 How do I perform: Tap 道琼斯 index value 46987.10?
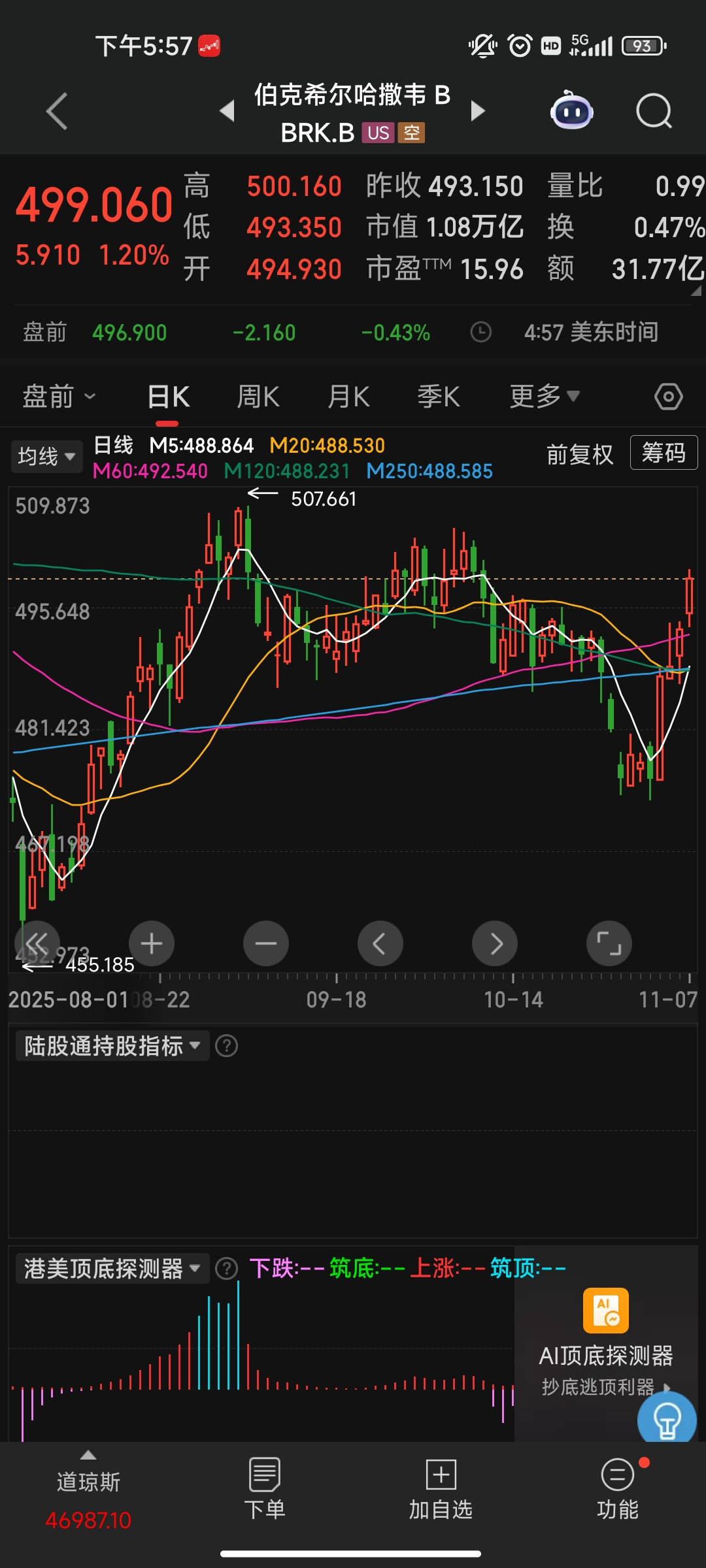(88, 1520)
